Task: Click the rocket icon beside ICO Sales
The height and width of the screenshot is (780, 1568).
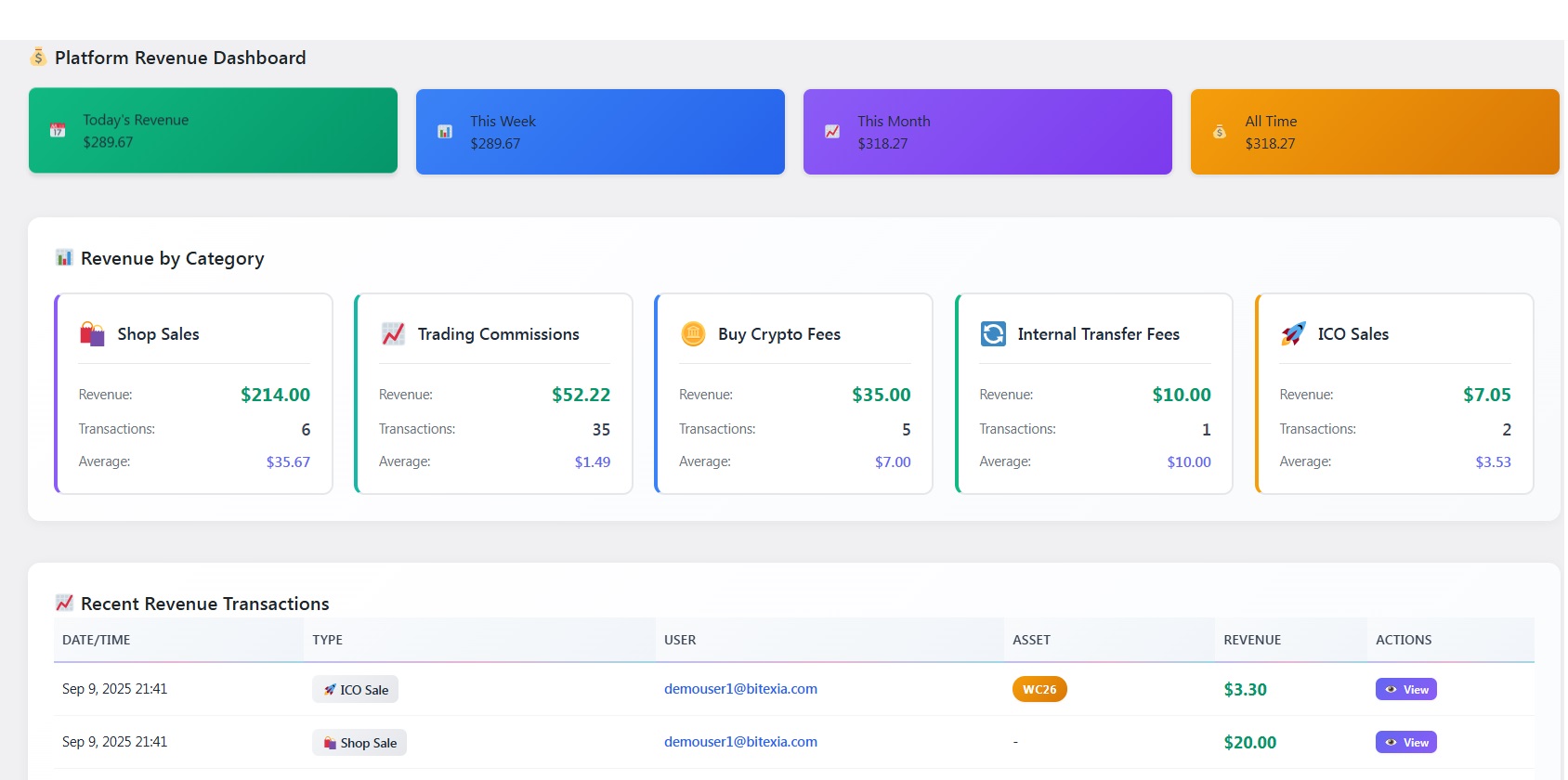Action: pos(1293,334)
